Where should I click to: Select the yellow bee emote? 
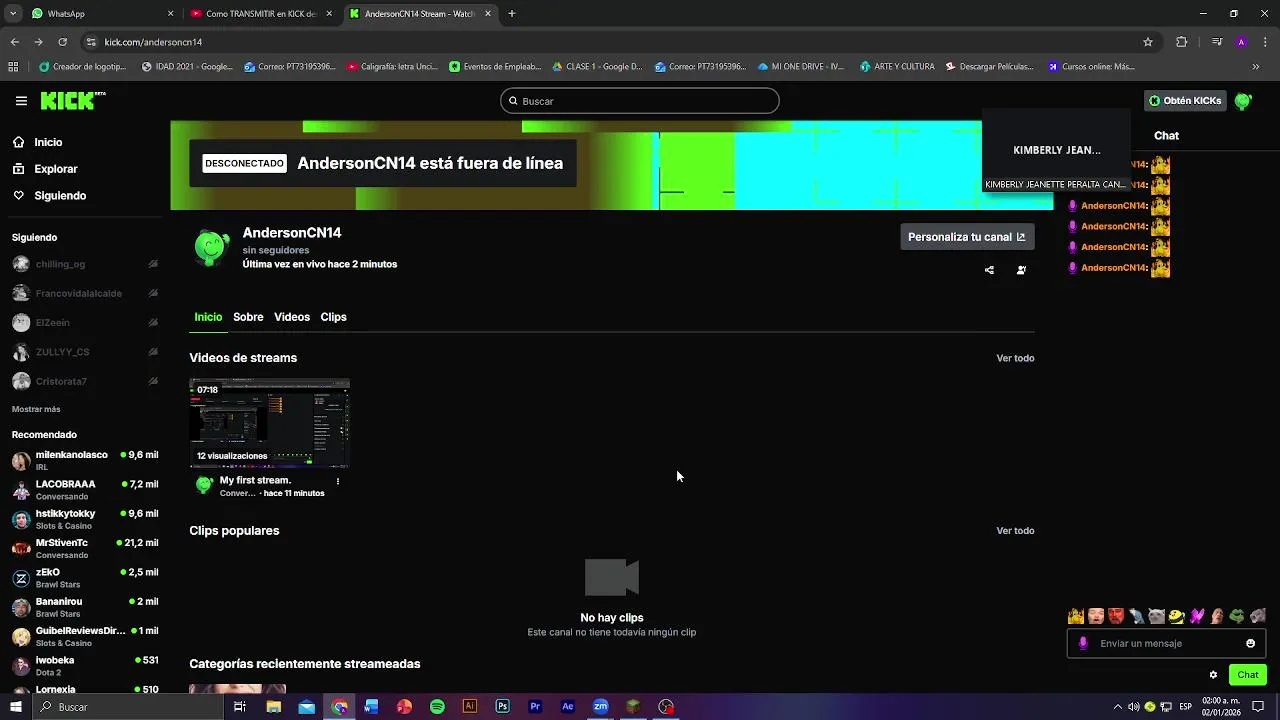pos(1177,616)
